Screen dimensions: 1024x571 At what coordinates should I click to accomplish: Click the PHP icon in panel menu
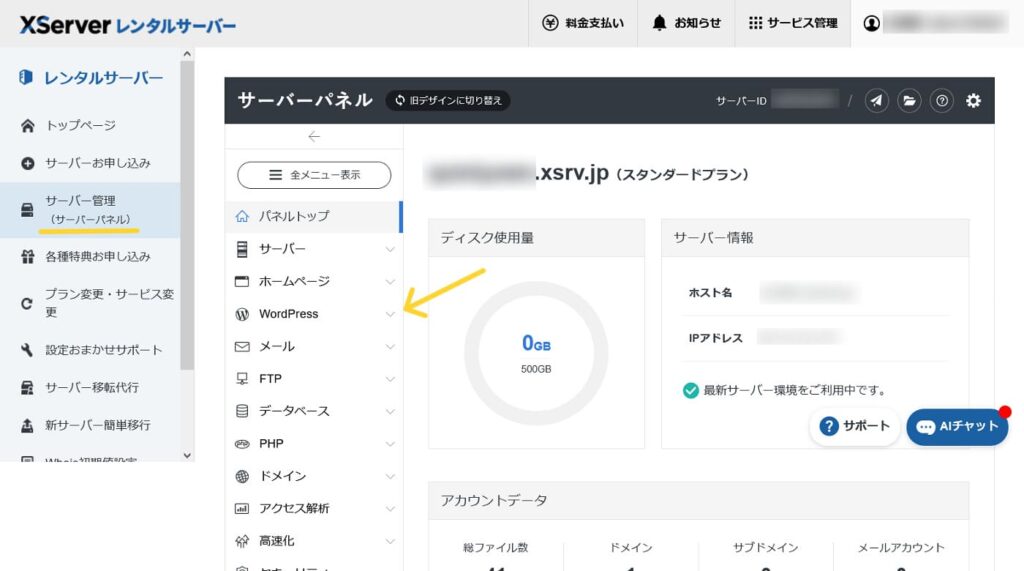(242, 444)
